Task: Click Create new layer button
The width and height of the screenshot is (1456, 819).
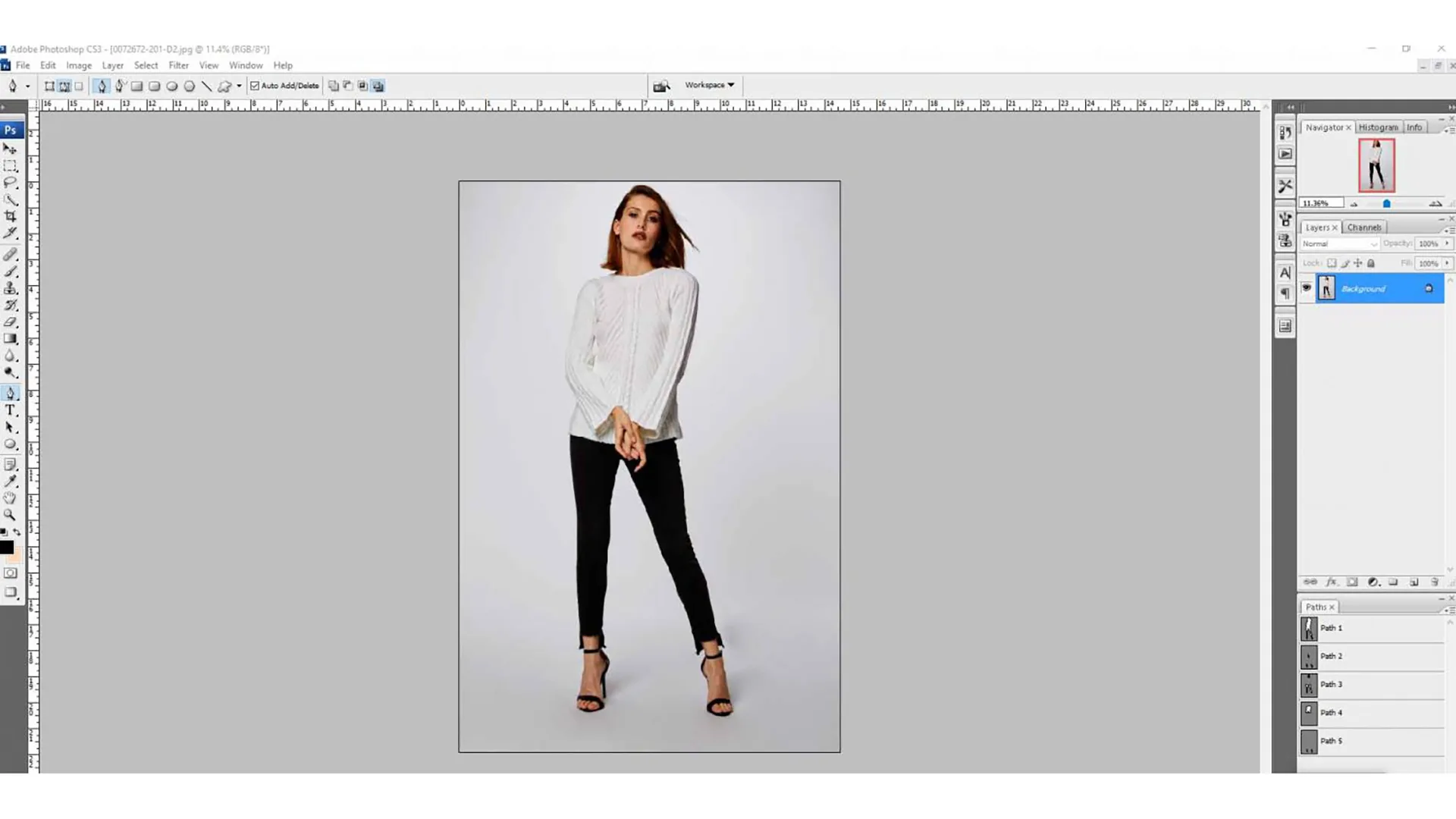Action: click(x=1414, y=582)
